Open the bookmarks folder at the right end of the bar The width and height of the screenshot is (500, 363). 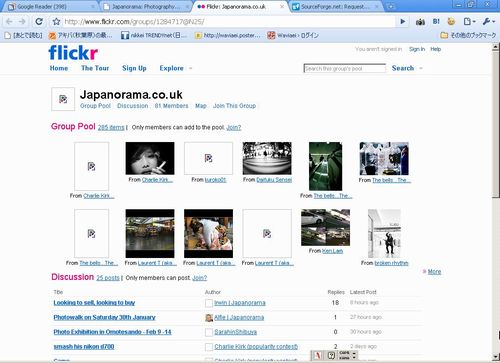click(x=468, y=35)
